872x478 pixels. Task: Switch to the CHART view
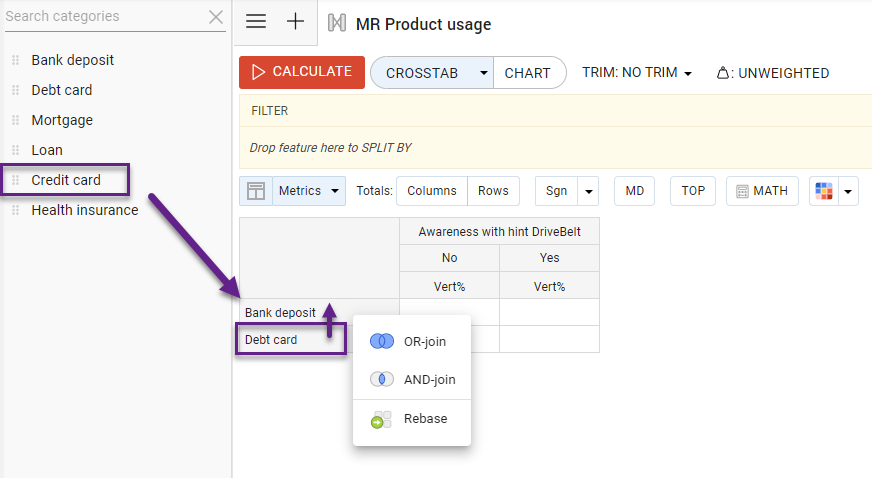tap(527, 73)
